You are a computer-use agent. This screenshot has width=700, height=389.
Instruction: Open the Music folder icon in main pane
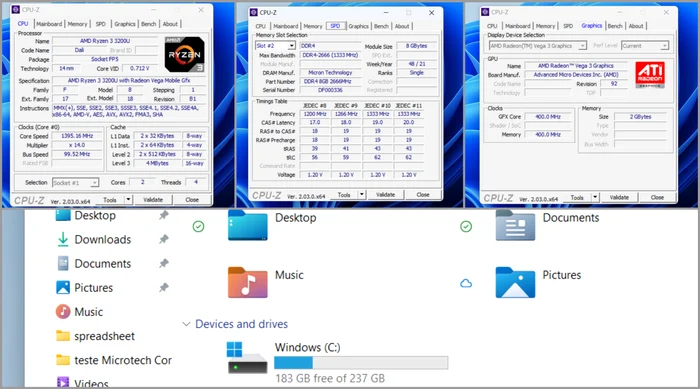pyautogui.click(x=248, y=282)
